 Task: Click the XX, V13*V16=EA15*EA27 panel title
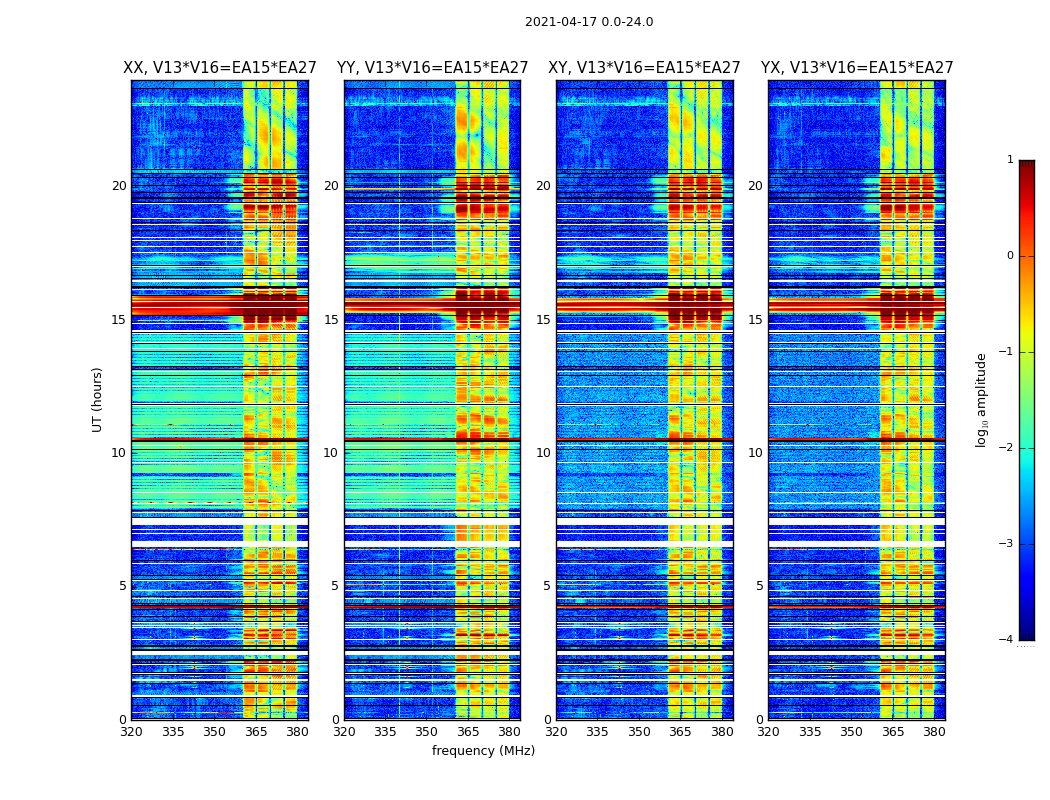(220, 68)
